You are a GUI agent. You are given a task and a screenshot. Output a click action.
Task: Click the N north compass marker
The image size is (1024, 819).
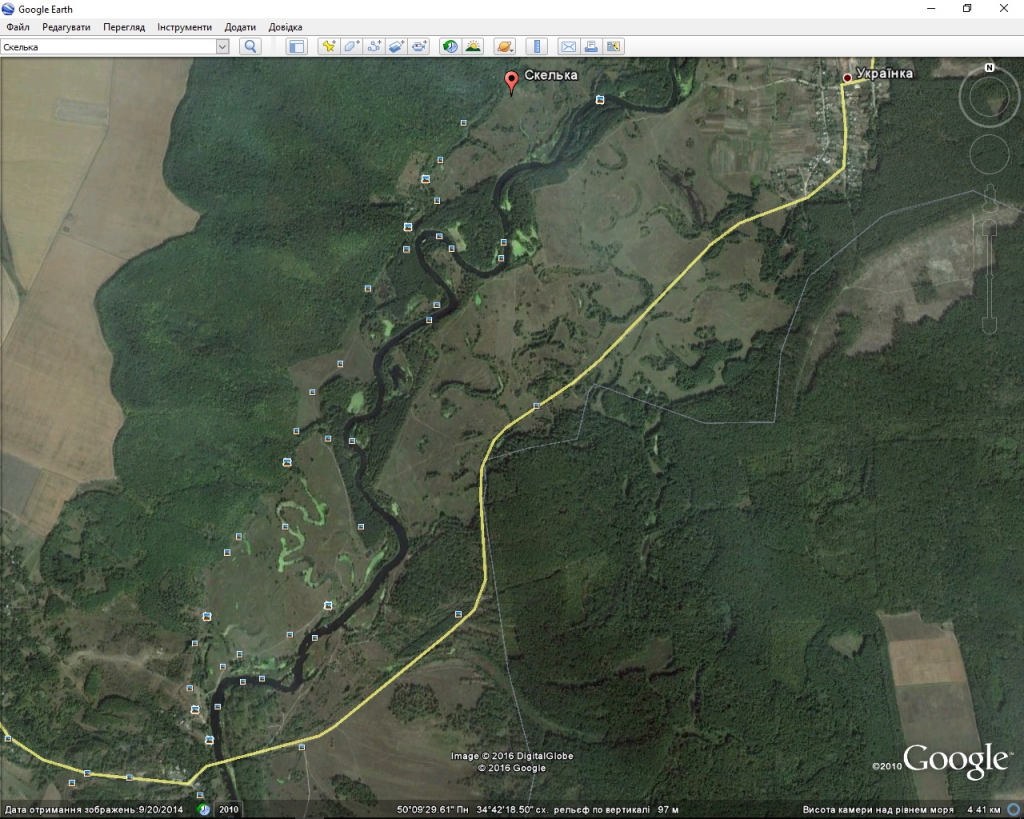(989, 68)
